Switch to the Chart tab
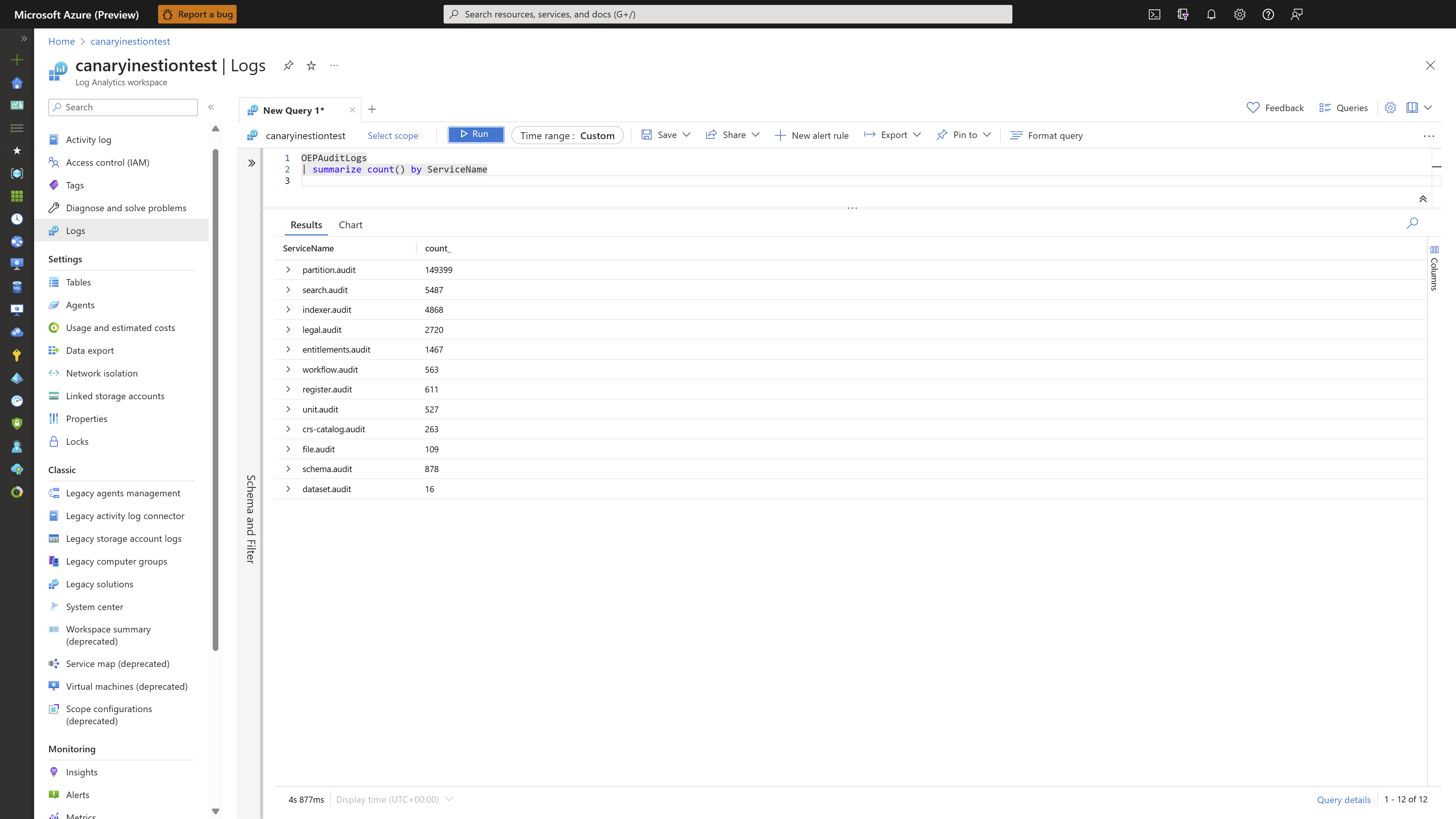Image resolution: width=1456 pixels, height=819 pixels. [x=350, y=224]
